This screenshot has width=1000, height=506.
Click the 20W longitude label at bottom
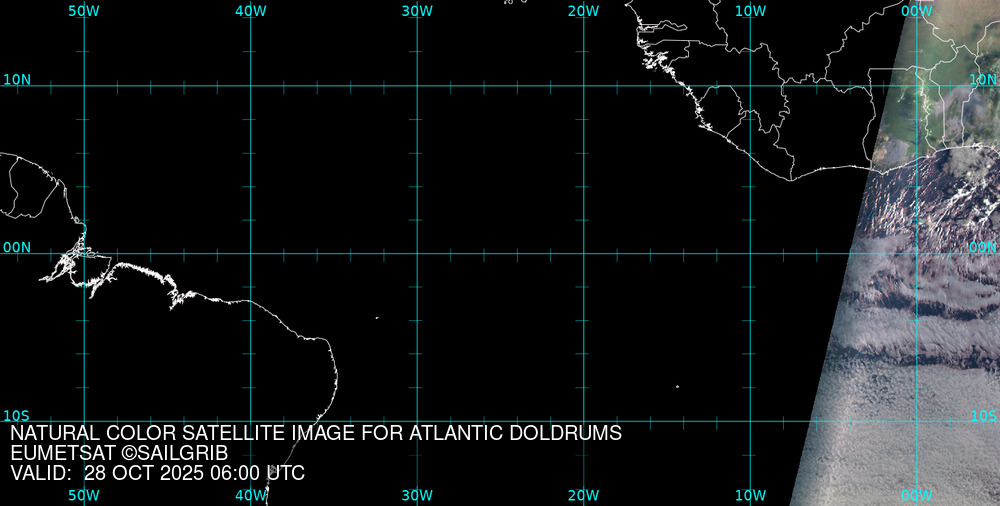point(583,495)
